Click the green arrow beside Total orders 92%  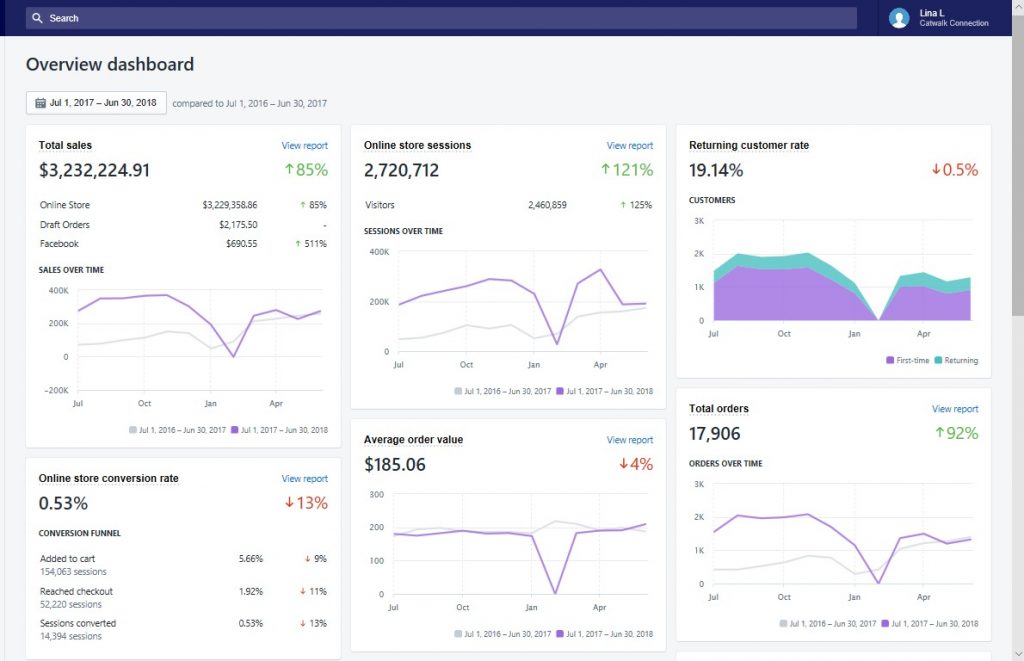(x=940, y=433)
